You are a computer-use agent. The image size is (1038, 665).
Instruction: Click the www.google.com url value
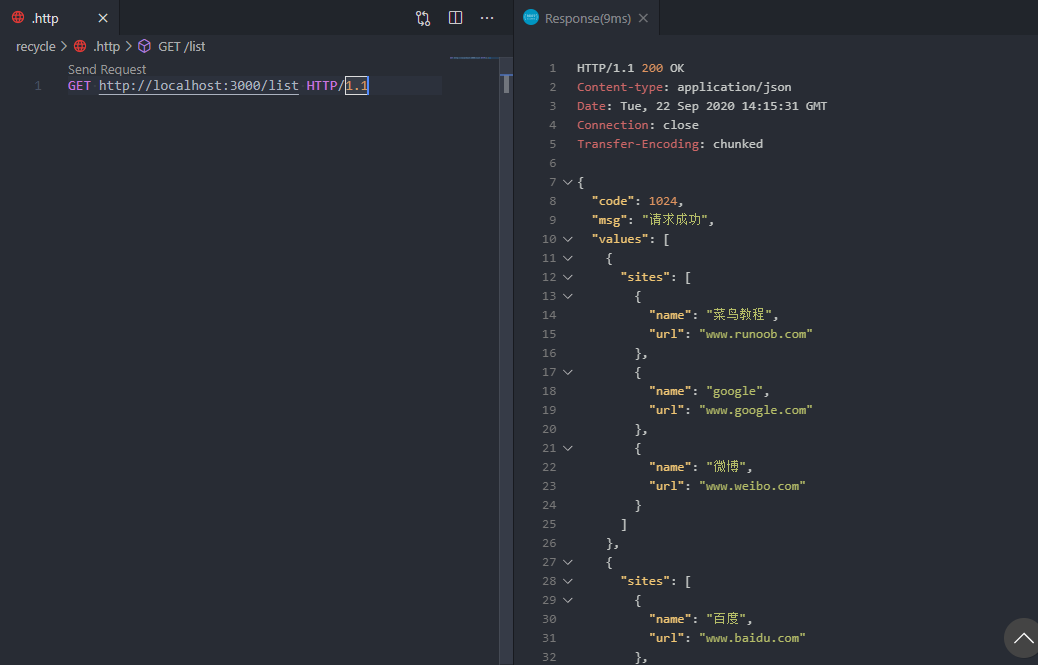click(755, 410)
